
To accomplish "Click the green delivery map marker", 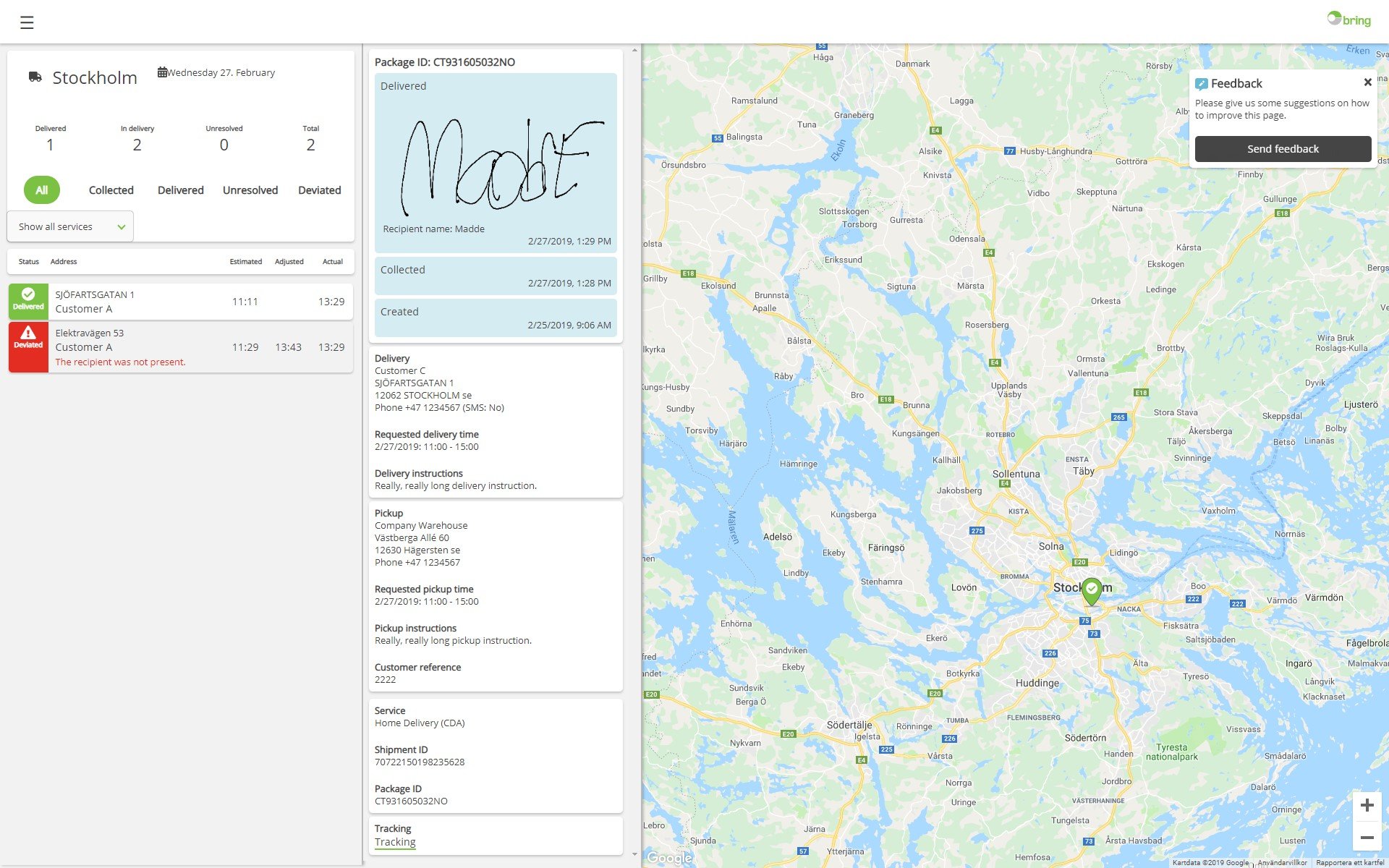I will tap(1091, 590).
